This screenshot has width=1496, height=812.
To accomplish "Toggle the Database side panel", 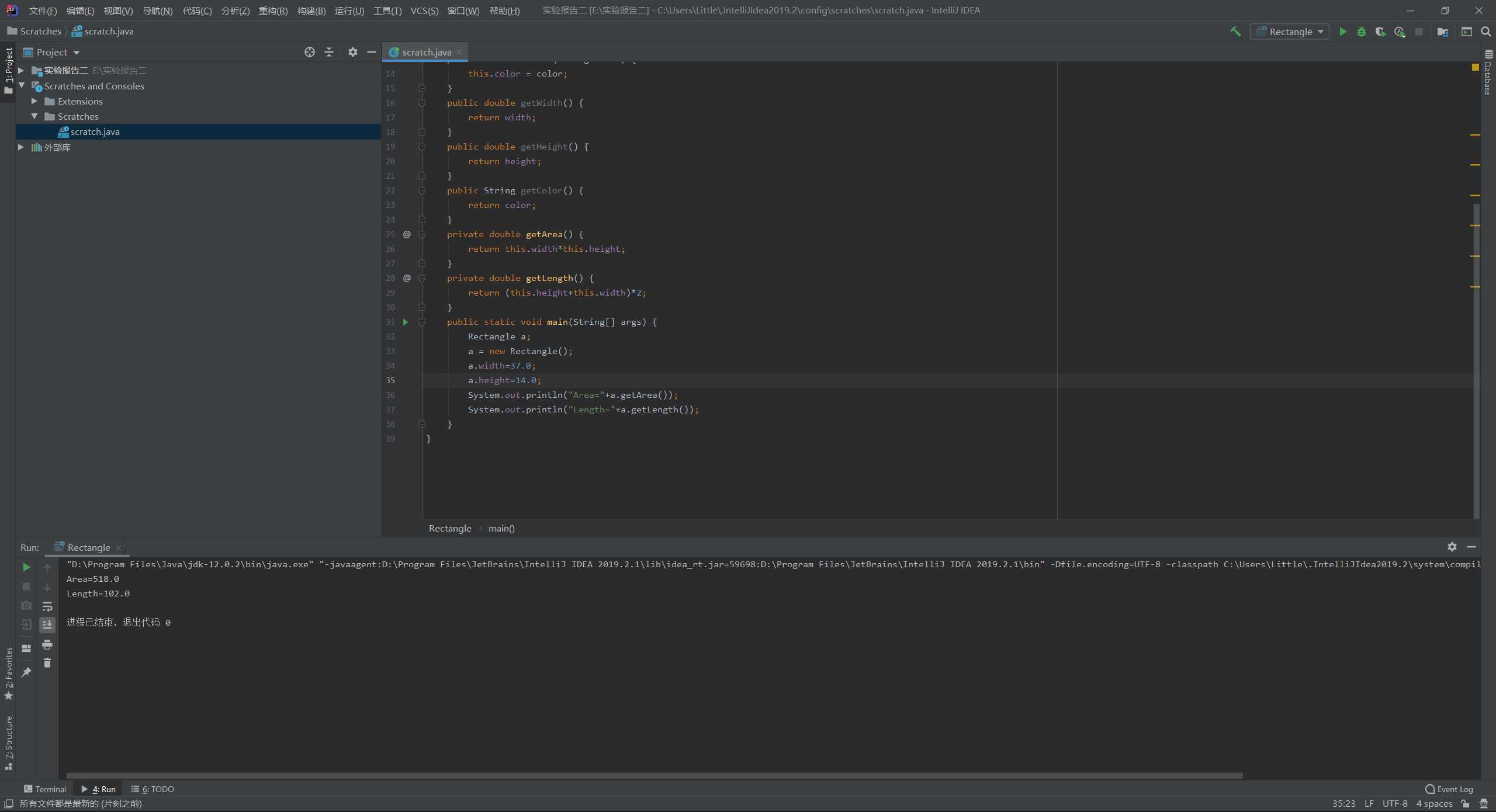I will pos(1488,73).
